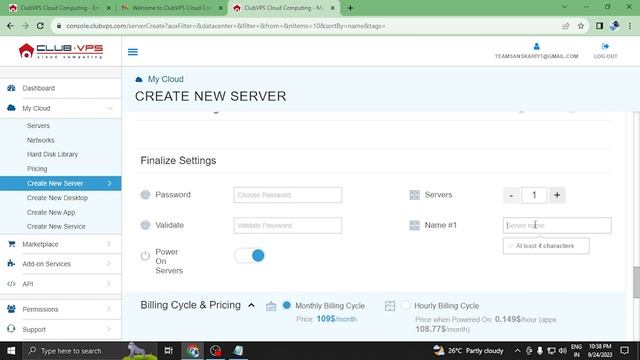This screenshot has width=640, height=360.
Task: Click the Validate Password field
Action: click(287, 225)
